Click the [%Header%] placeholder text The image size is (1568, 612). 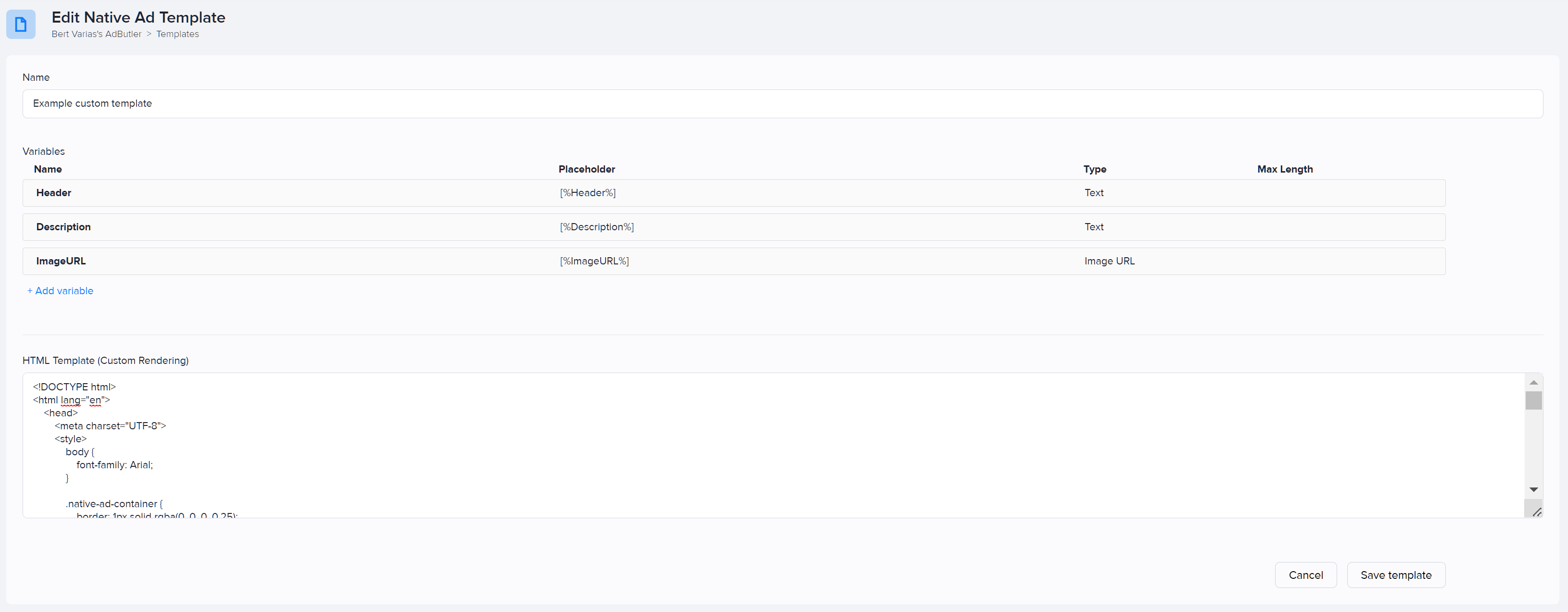587,193
